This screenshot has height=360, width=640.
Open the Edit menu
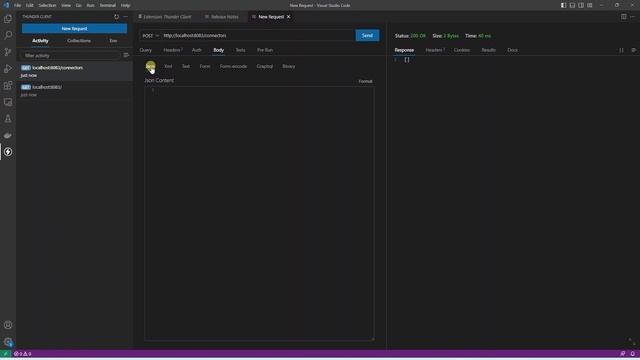[x=30, y=5]
